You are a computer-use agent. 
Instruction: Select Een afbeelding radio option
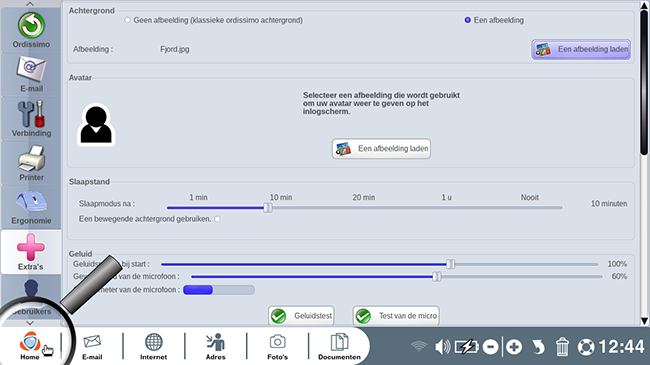tap(468, 20)
